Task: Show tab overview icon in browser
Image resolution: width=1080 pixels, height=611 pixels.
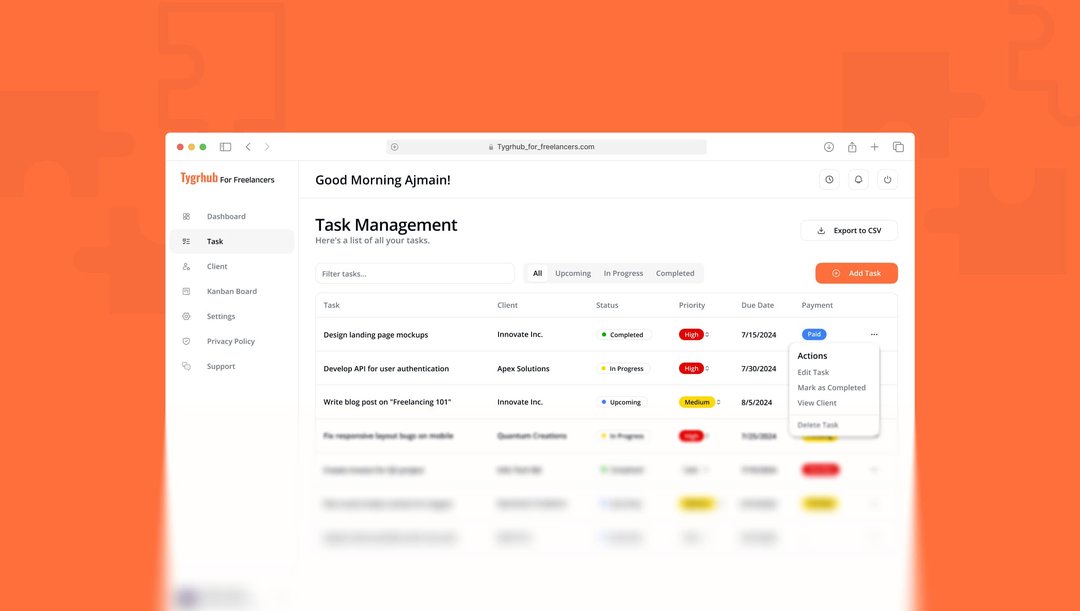Action: click(898, 147)
